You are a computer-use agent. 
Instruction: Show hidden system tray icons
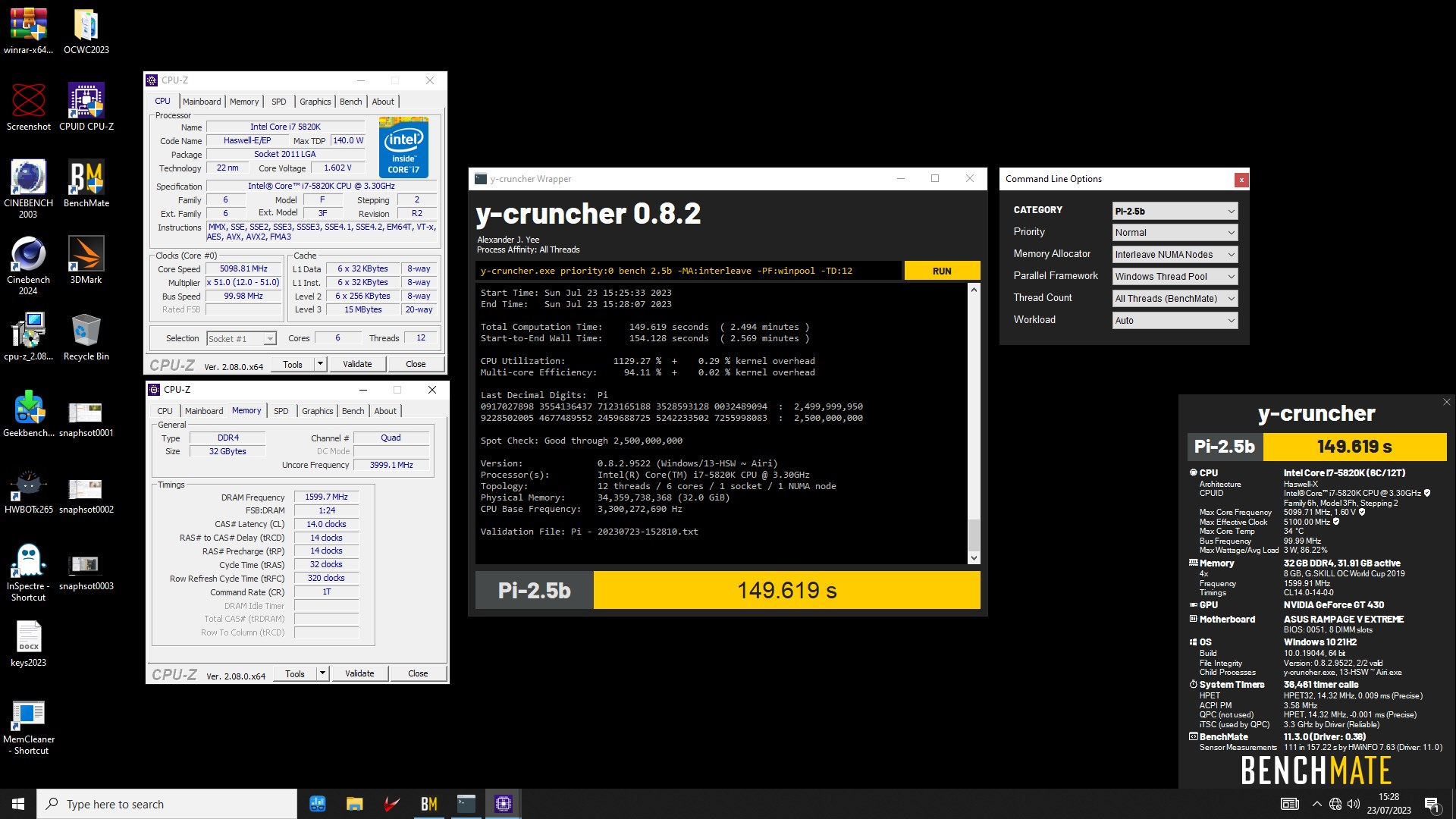(x=1316, y=804)
